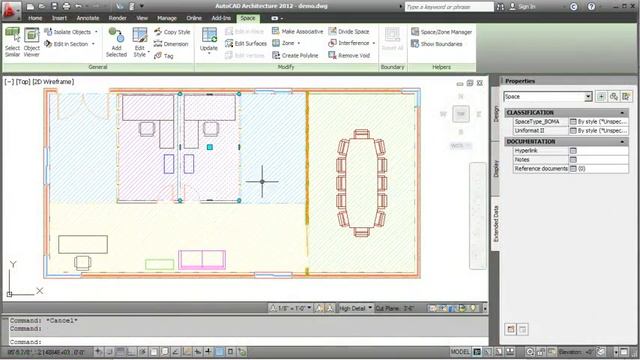Click the SpaceType_BOMA value cell

pos(598,122)
